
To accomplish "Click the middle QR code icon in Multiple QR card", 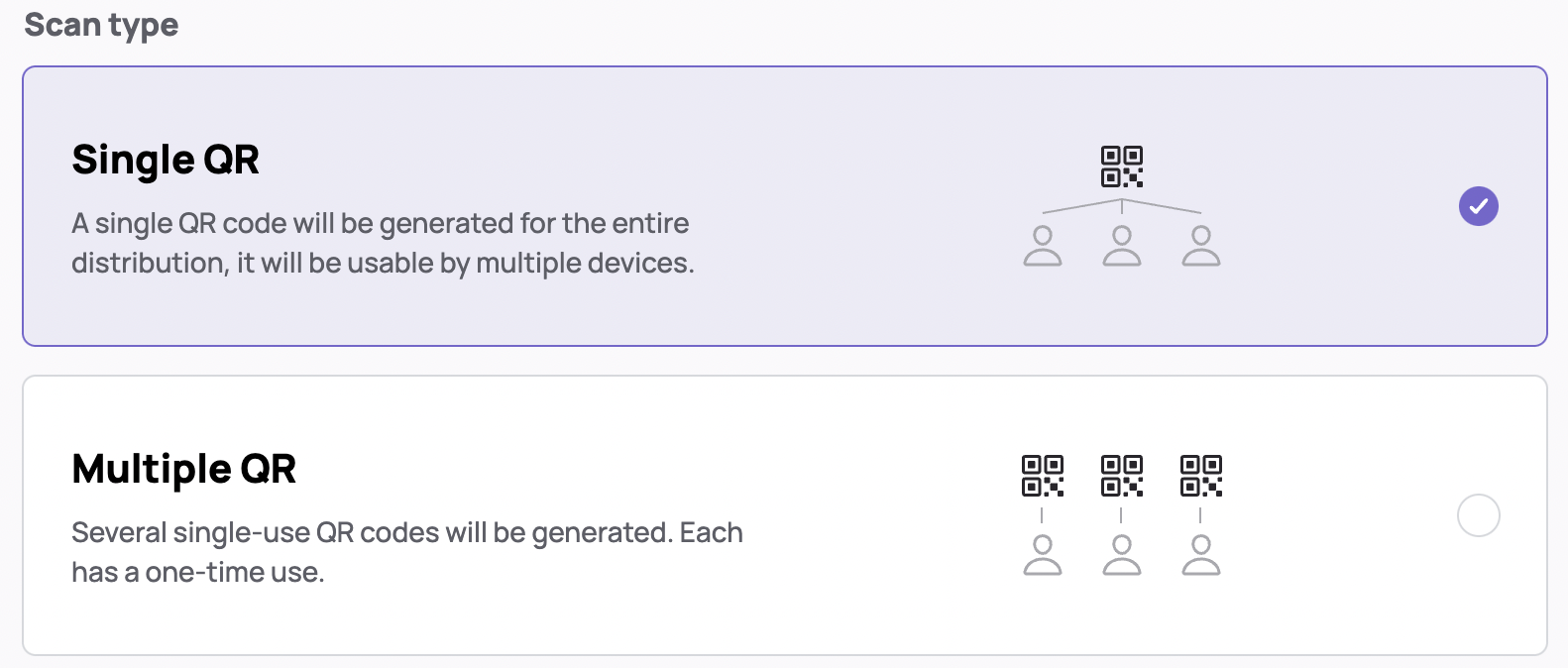I will (1122, 476).
